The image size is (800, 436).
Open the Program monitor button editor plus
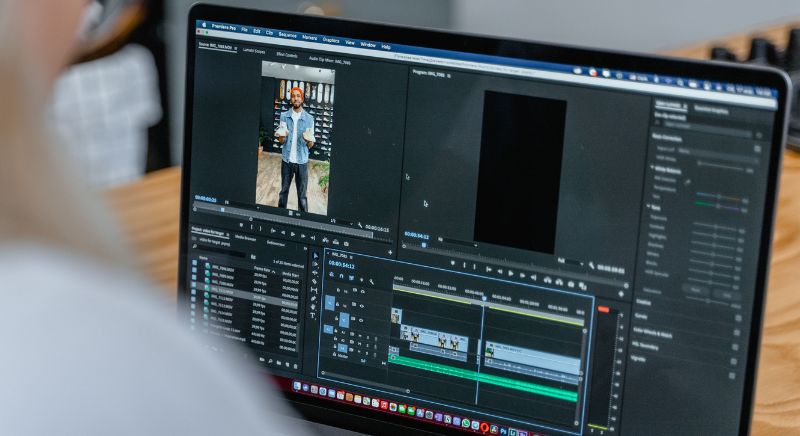[x=621, y=294]
